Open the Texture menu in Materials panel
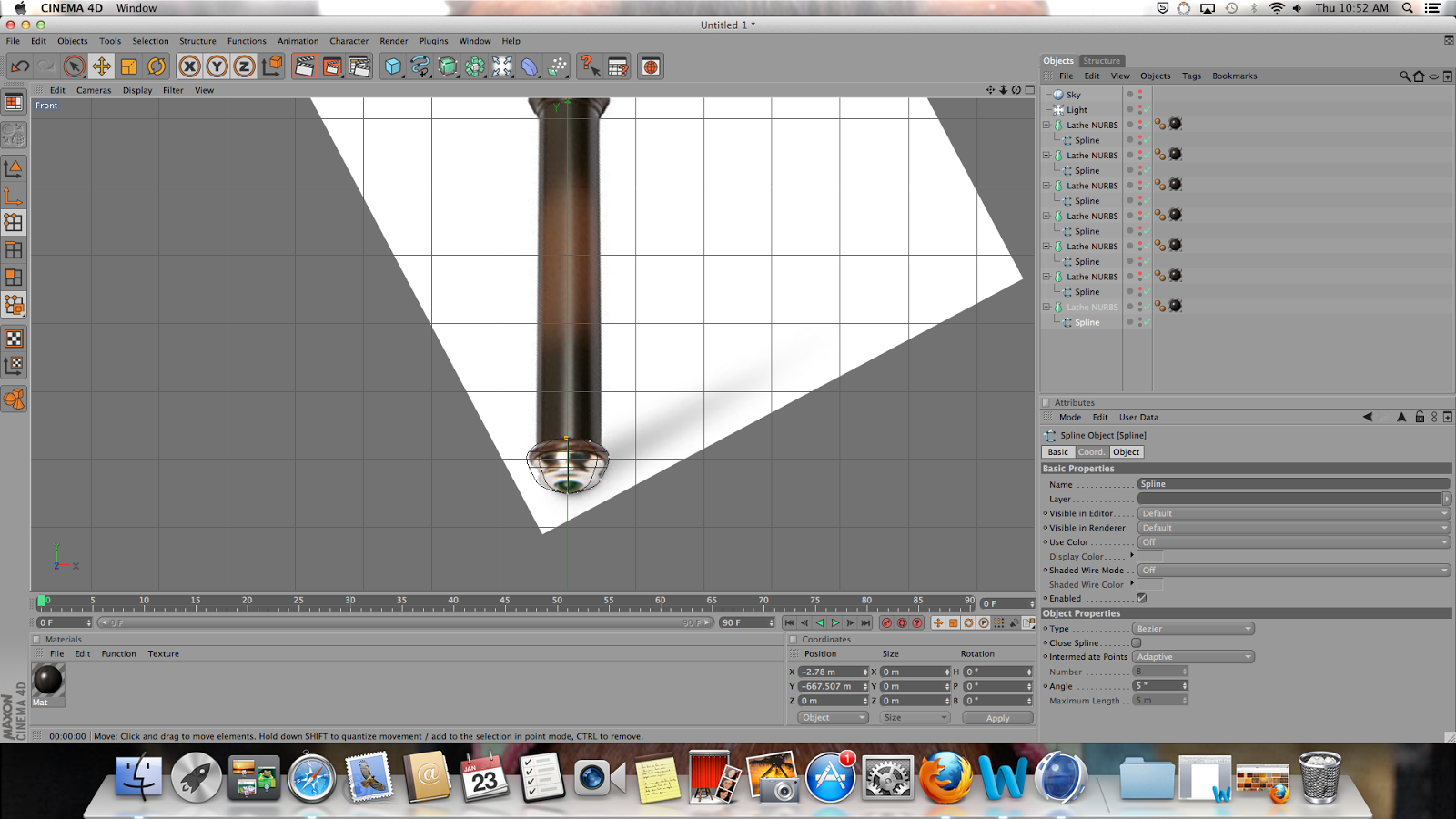Viewport: 1456px width, 819px height. point(163,654)
